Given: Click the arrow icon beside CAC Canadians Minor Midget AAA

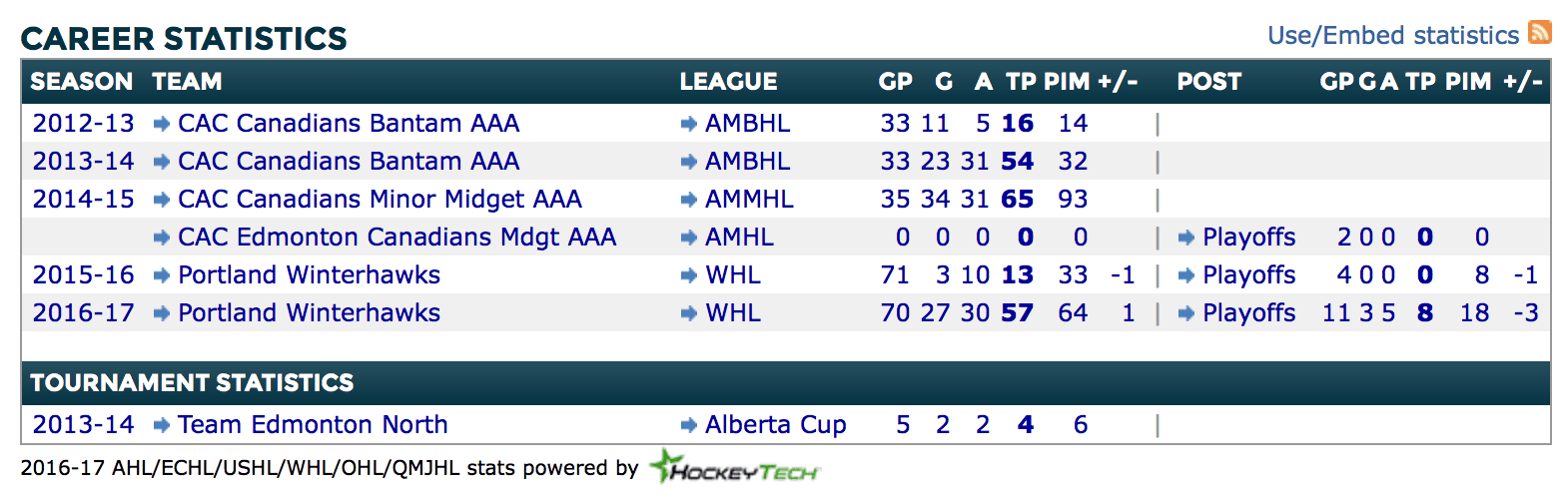Looking at the screenshot, I should coord(161,200).
